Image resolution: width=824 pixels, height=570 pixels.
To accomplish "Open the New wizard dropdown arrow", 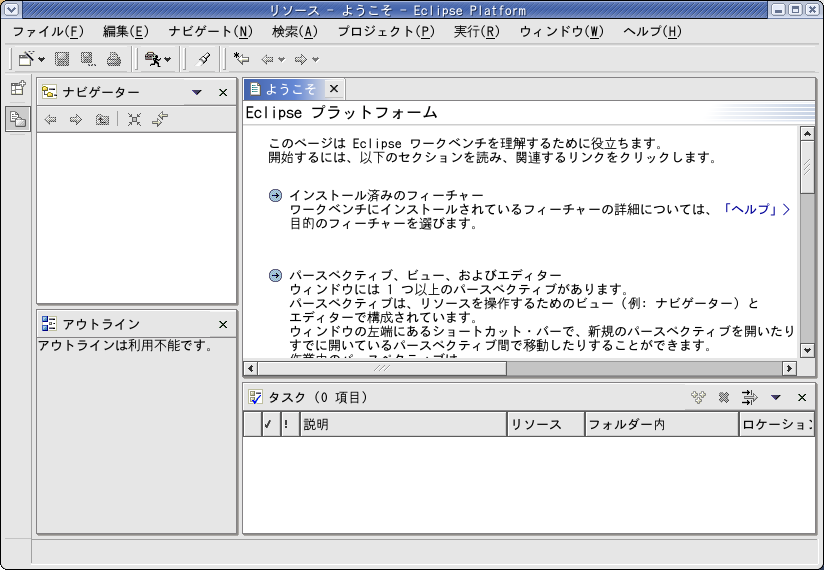I will pos(42,59).
